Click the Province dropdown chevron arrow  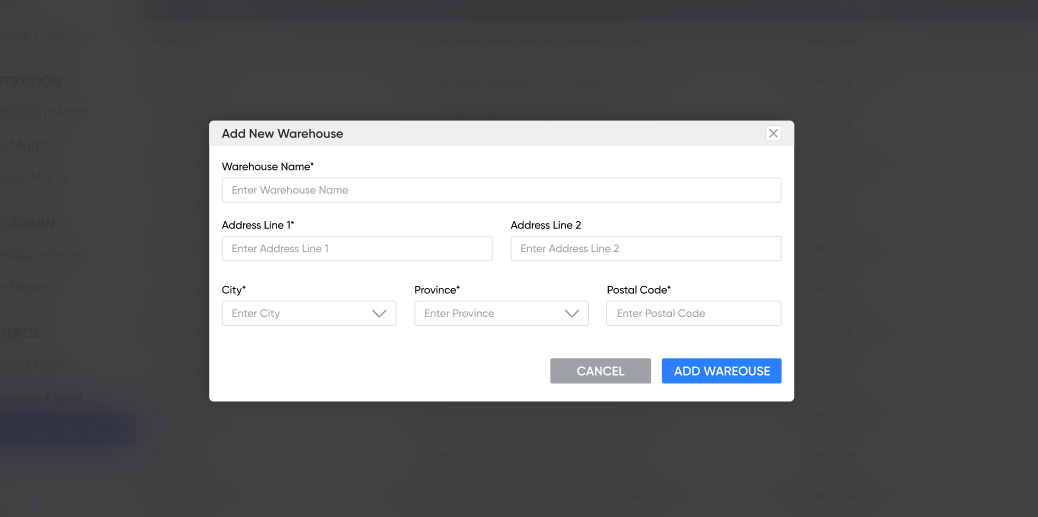(572, 313)
